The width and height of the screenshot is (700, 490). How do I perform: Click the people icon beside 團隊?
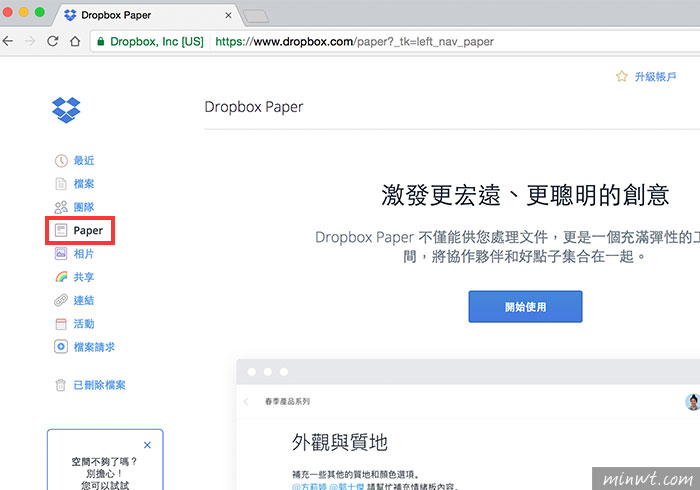pyautogui.click(x=61, y=207)
